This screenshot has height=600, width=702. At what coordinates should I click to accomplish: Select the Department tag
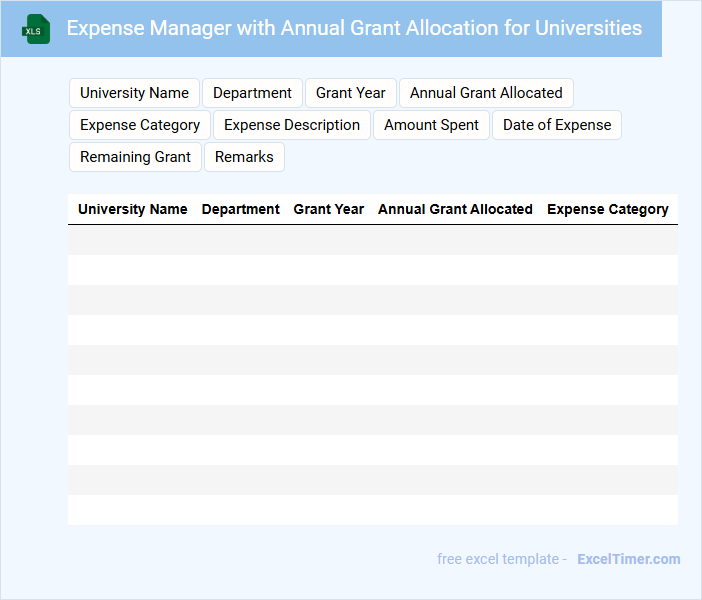click(x=252, y=93)
